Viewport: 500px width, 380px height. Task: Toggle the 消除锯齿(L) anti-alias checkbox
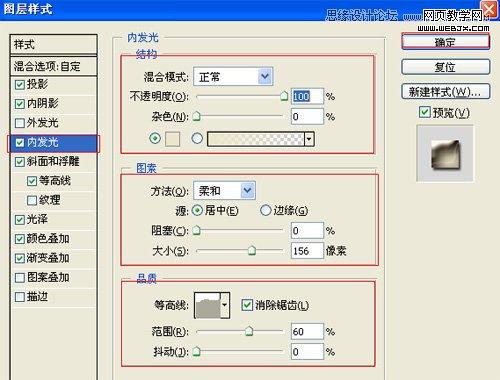click(x=247, y=305)
